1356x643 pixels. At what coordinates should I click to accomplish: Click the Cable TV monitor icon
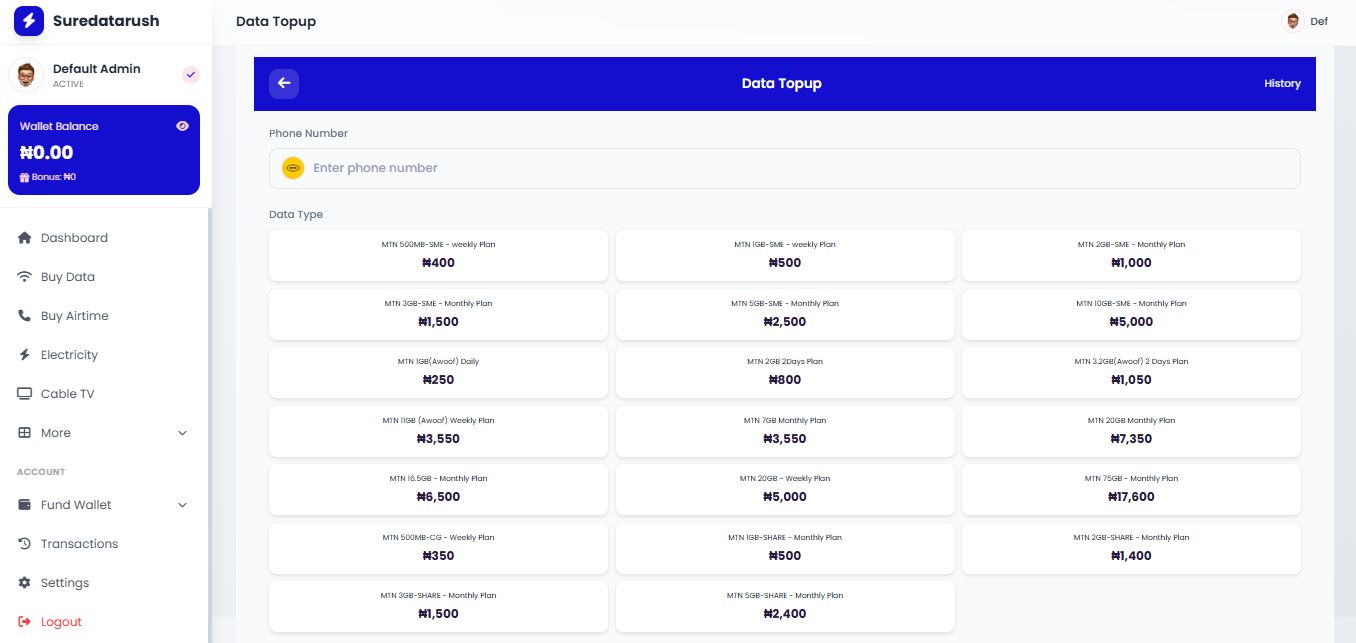(25, 394)
